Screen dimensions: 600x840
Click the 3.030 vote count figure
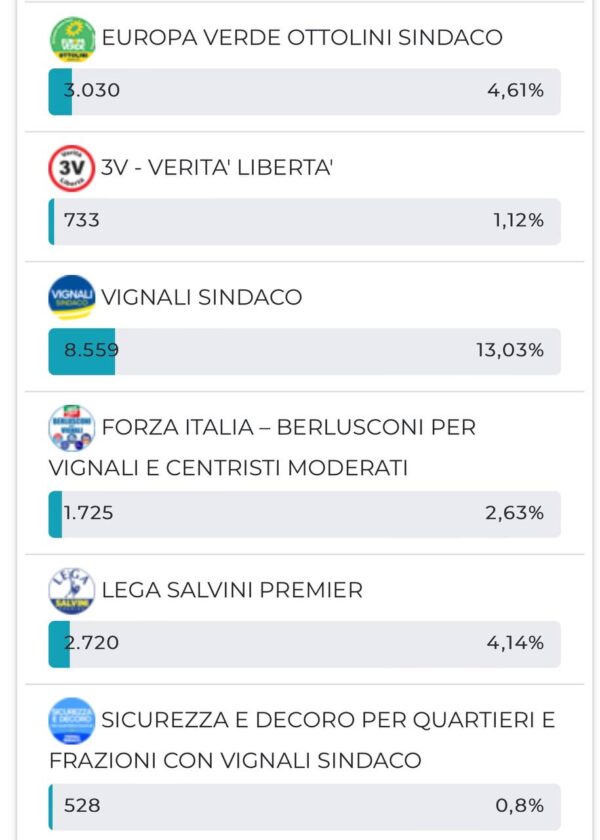point(91,91)
